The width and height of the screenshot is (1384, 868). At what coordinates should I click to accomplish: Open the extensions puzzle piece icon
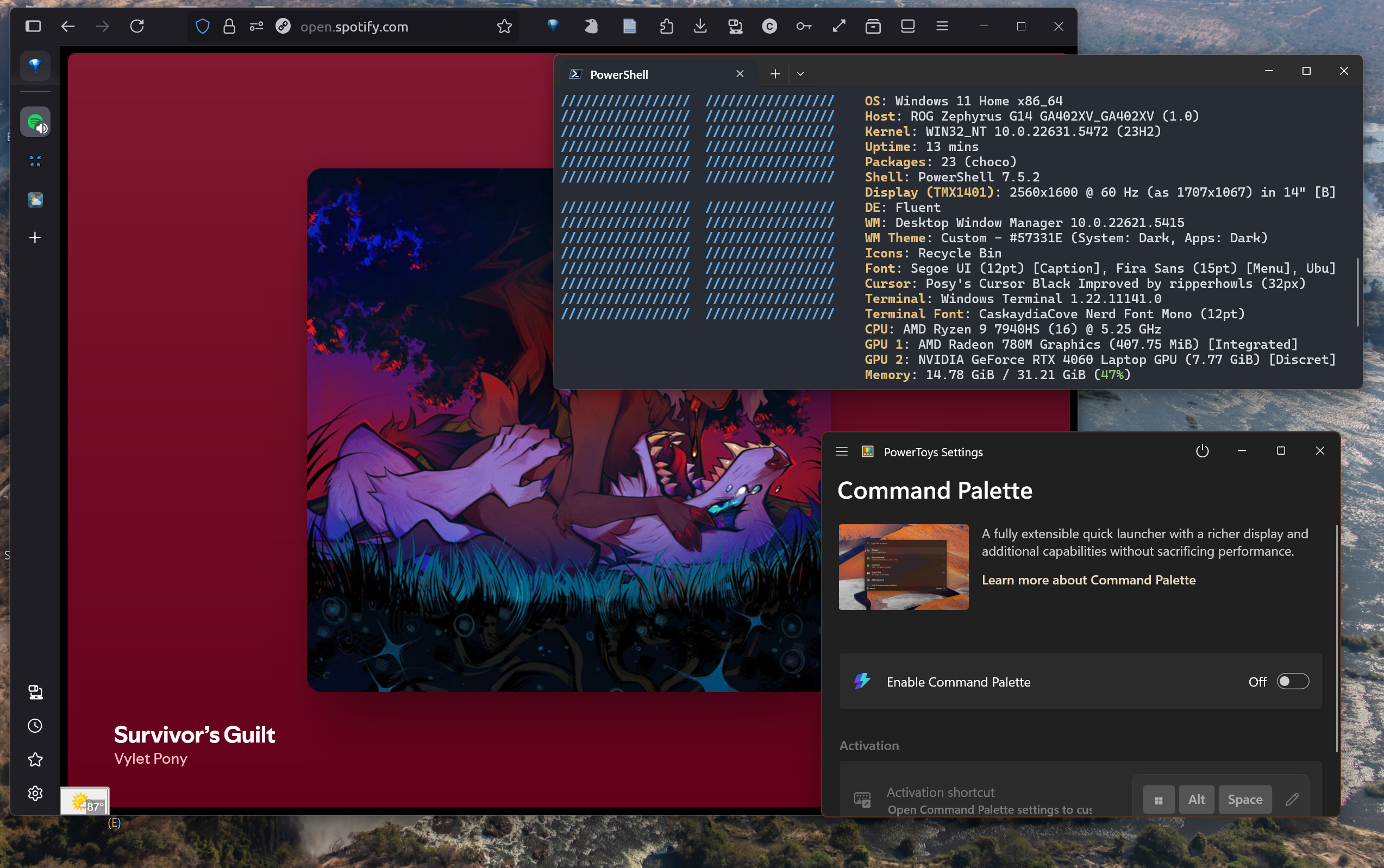point(666,27)
